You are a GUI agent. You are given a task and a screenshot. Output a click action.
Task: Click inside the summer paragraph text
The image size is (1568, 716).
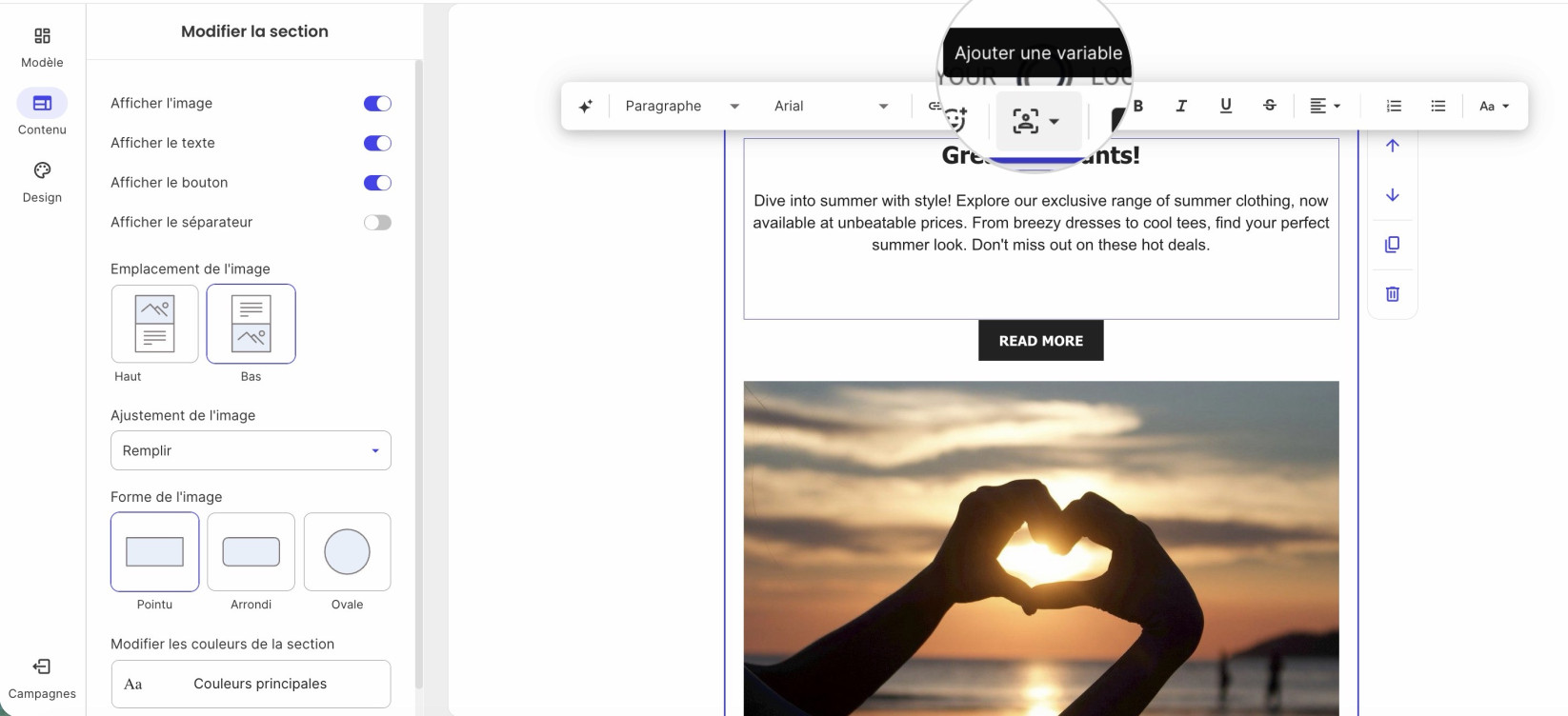pyautogui.click(x=1040, y=223)
